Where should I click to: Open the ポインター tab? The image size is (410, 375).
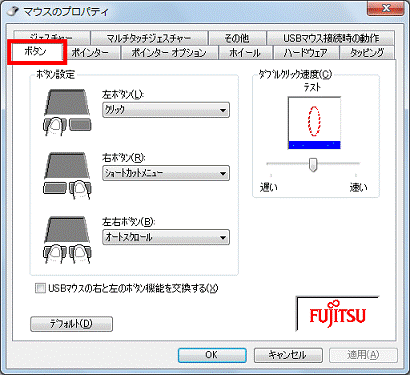91,53
